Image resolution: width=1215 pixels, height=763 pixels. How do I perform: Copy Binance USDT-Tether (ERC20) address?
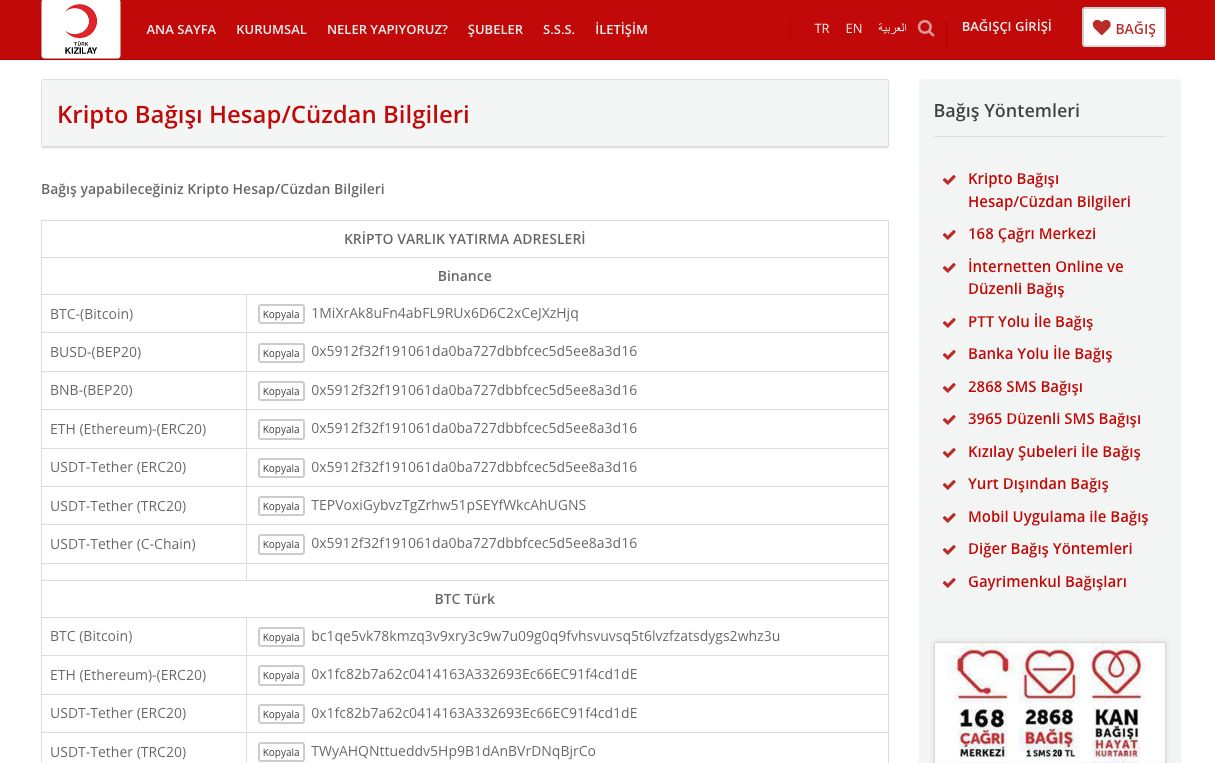(x=281, y=468)
